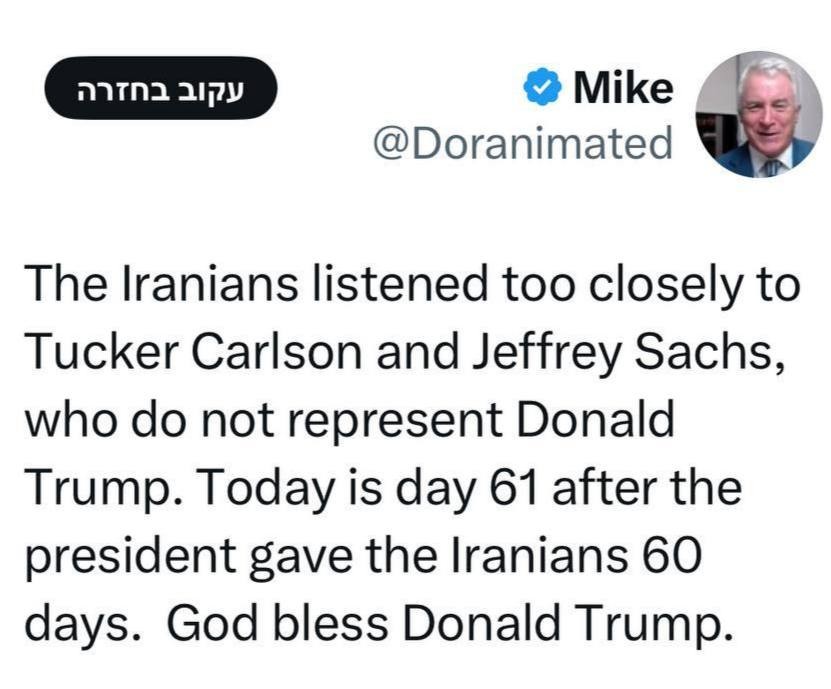Click the display name Mike
The height and width of the screenshot is (689, 831).
pos(623,87)
